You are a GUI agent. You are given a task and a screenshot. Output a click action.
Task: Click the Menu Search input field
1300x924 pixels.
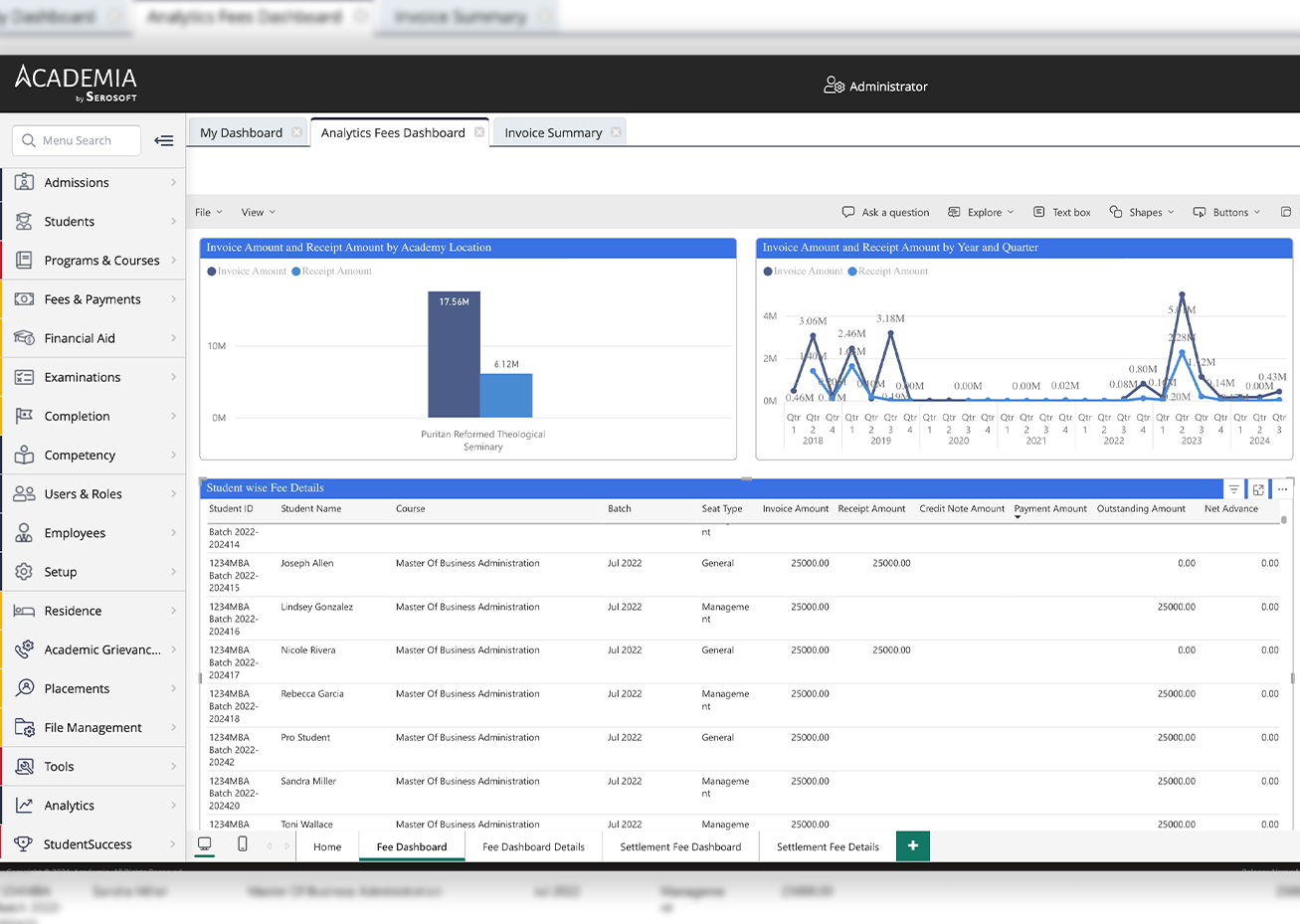tap(78, 140)
